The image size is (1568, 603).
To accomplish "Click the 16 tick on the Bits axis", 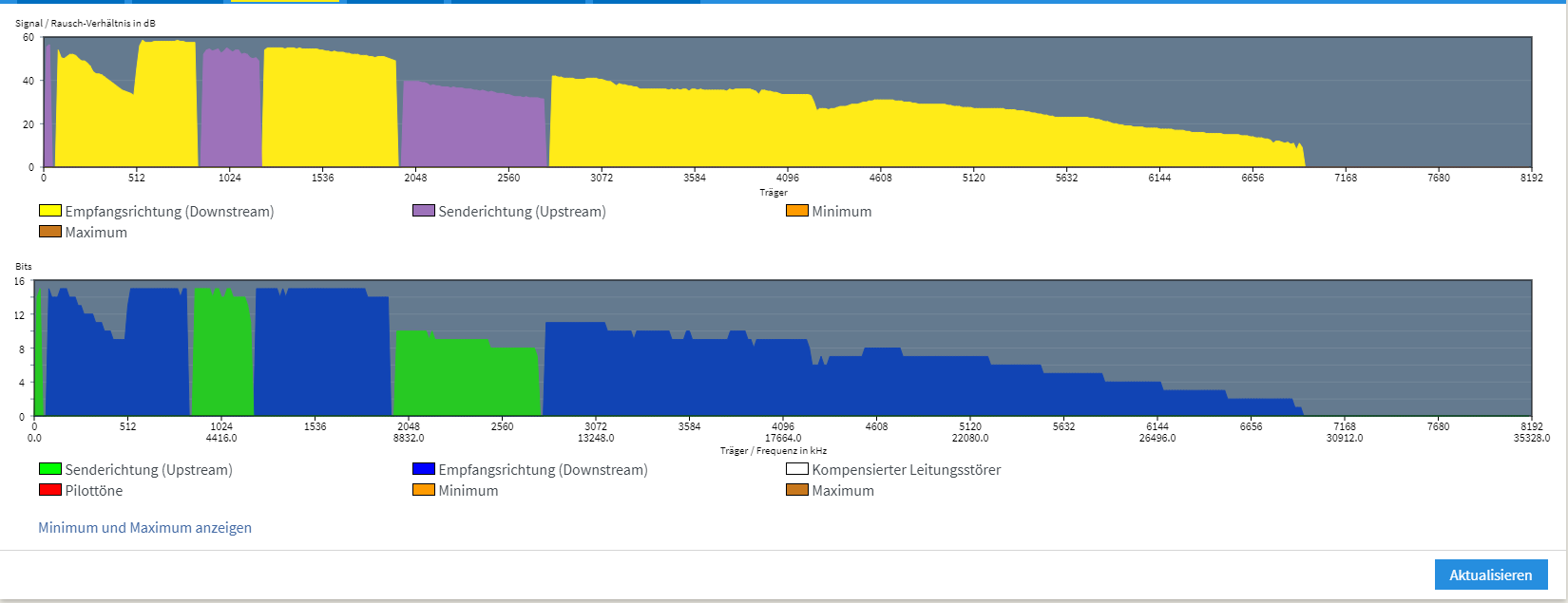I will [19, 282].
